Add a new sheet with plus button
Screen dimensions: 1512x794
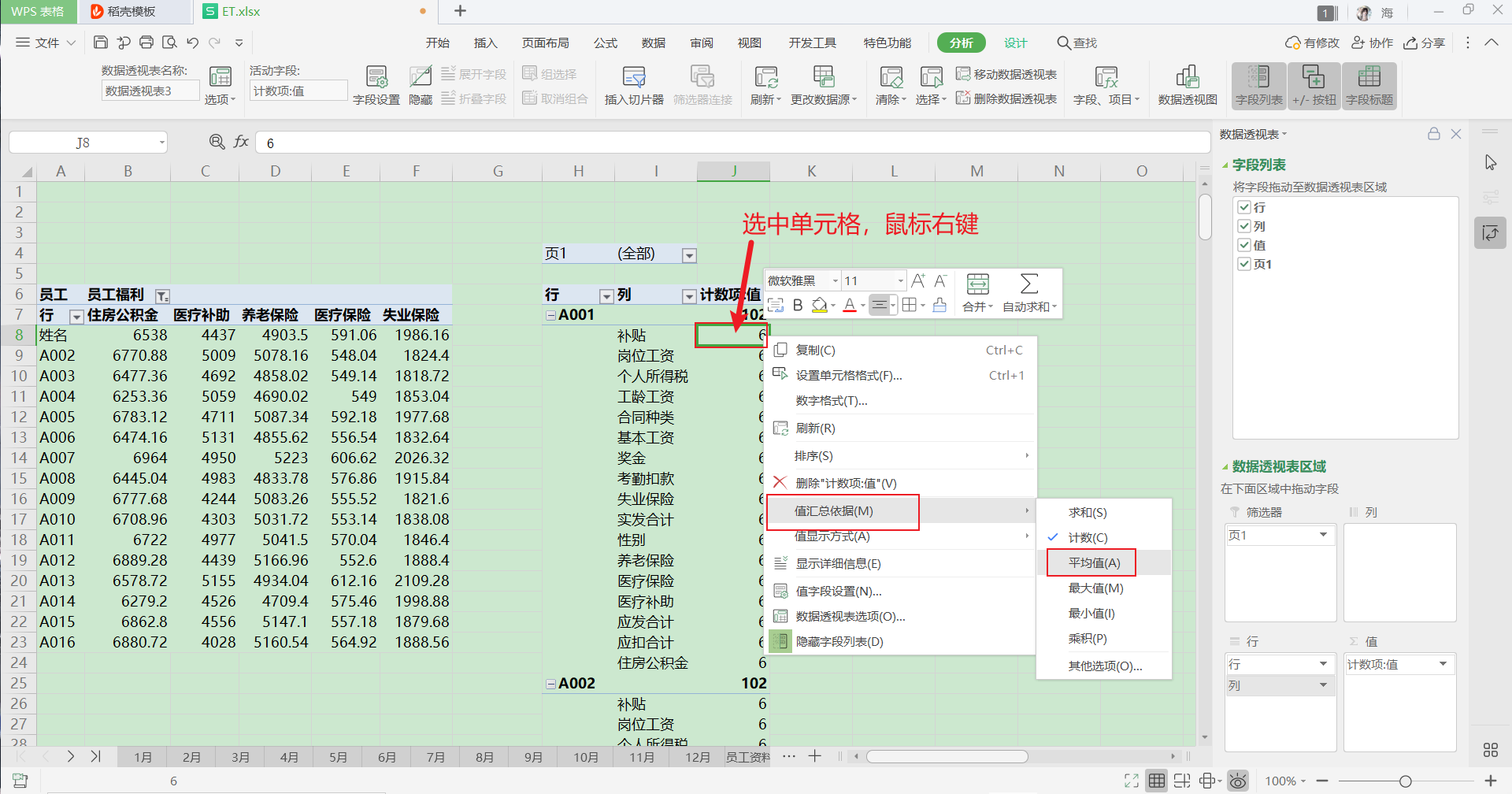point(814,756)
